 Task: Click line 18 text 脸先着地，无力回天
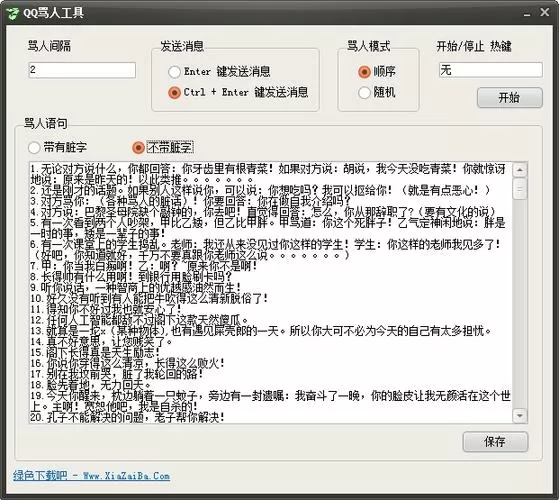pos(91,385)
